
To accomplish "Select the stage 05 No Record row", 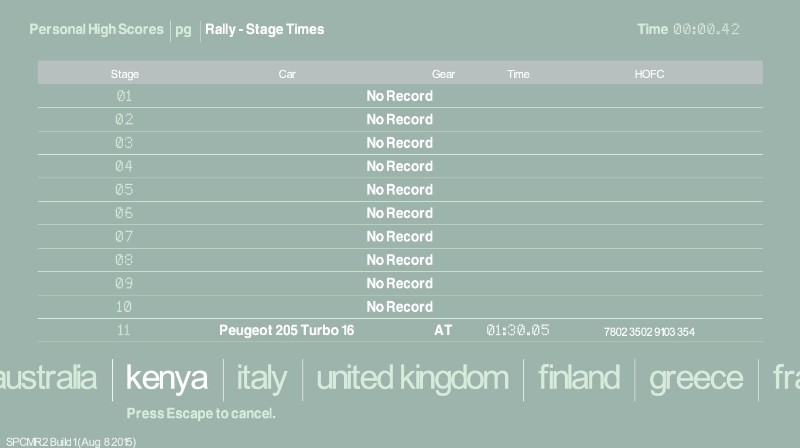I will pos(399,190).
